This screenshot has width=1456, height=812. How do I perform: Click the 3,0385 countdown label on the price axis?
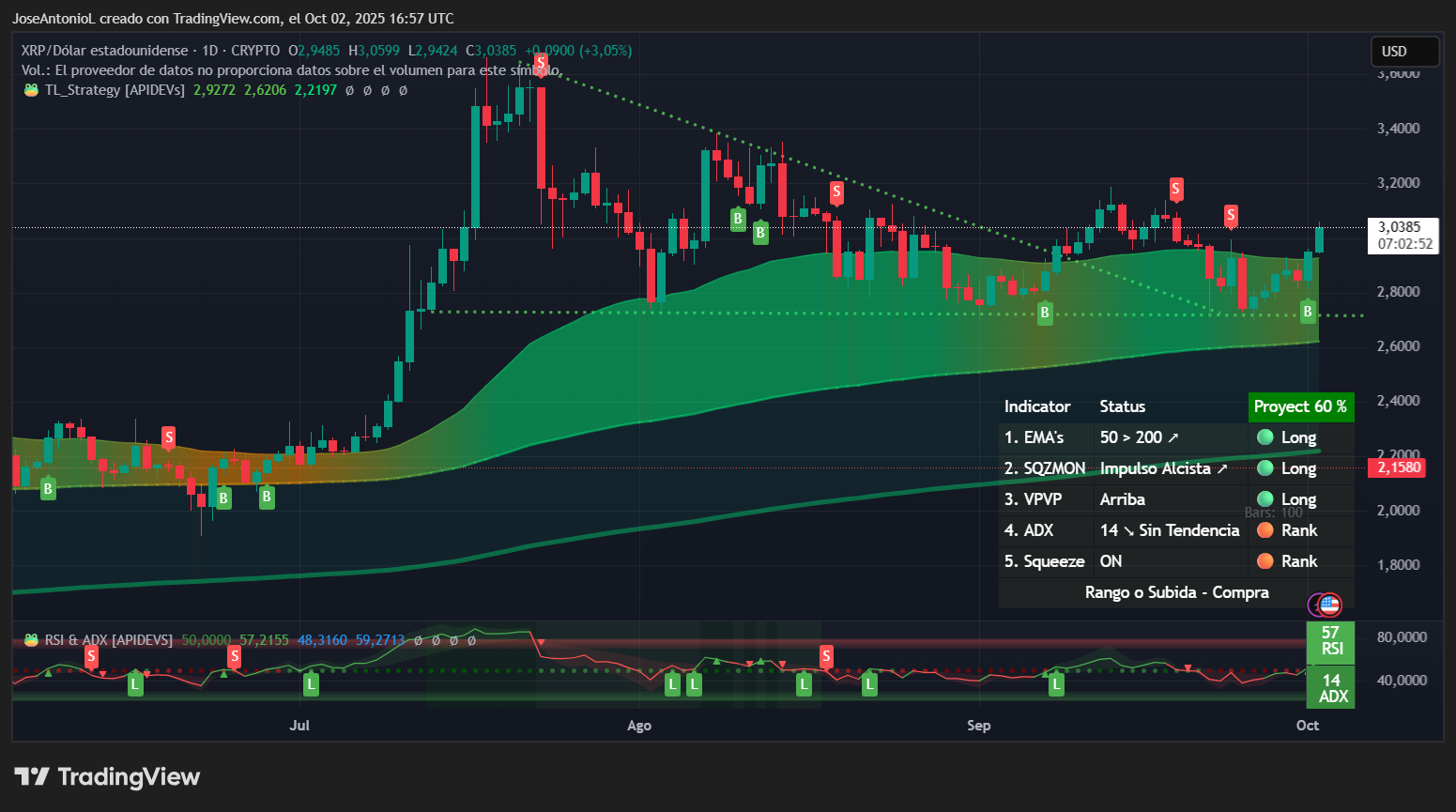[x=1402, y=237]
